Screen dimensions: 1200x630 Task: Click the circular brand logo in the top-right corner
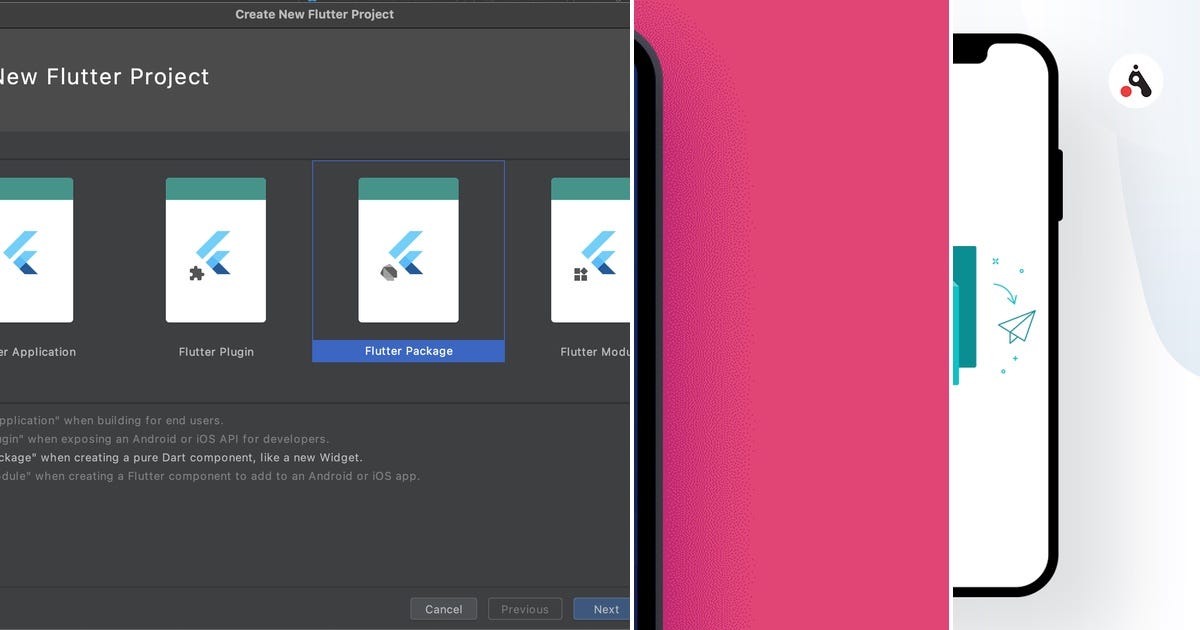pos(1135,82)
